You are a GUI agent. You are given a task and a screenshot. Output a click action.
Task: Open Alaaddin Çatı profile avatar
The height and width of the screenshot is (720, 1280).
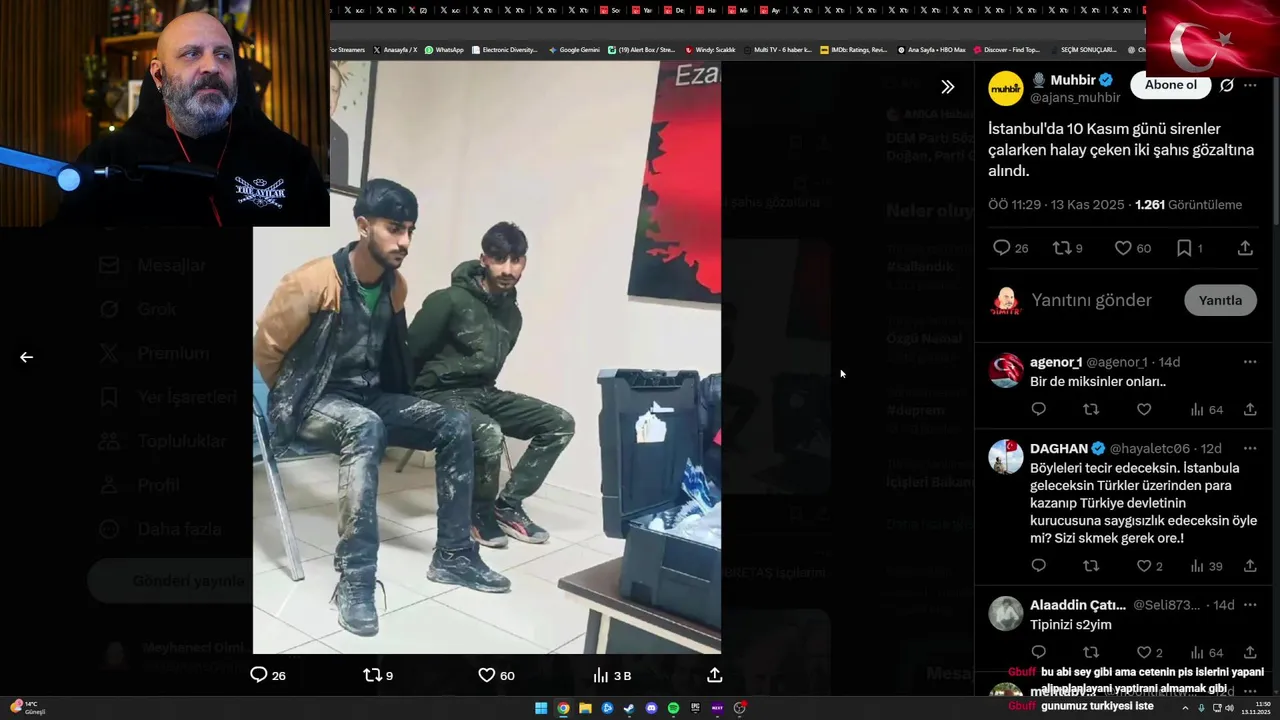[1006, 613]
